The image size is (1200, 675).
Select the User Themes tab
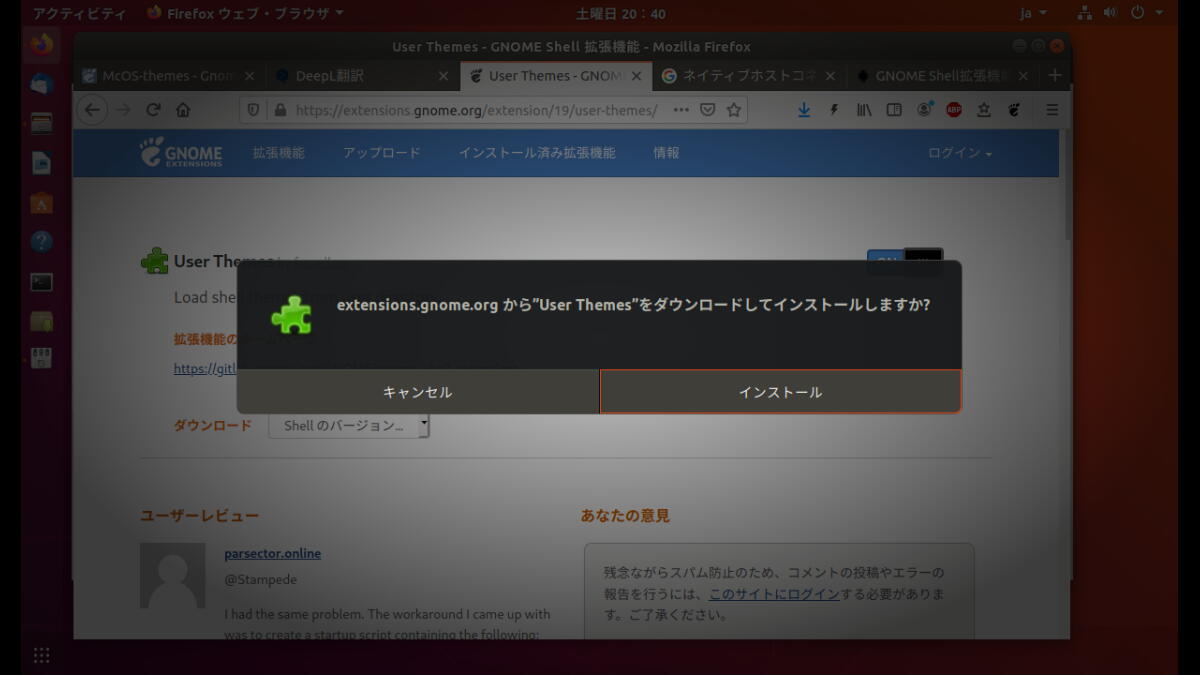point(556,76)
